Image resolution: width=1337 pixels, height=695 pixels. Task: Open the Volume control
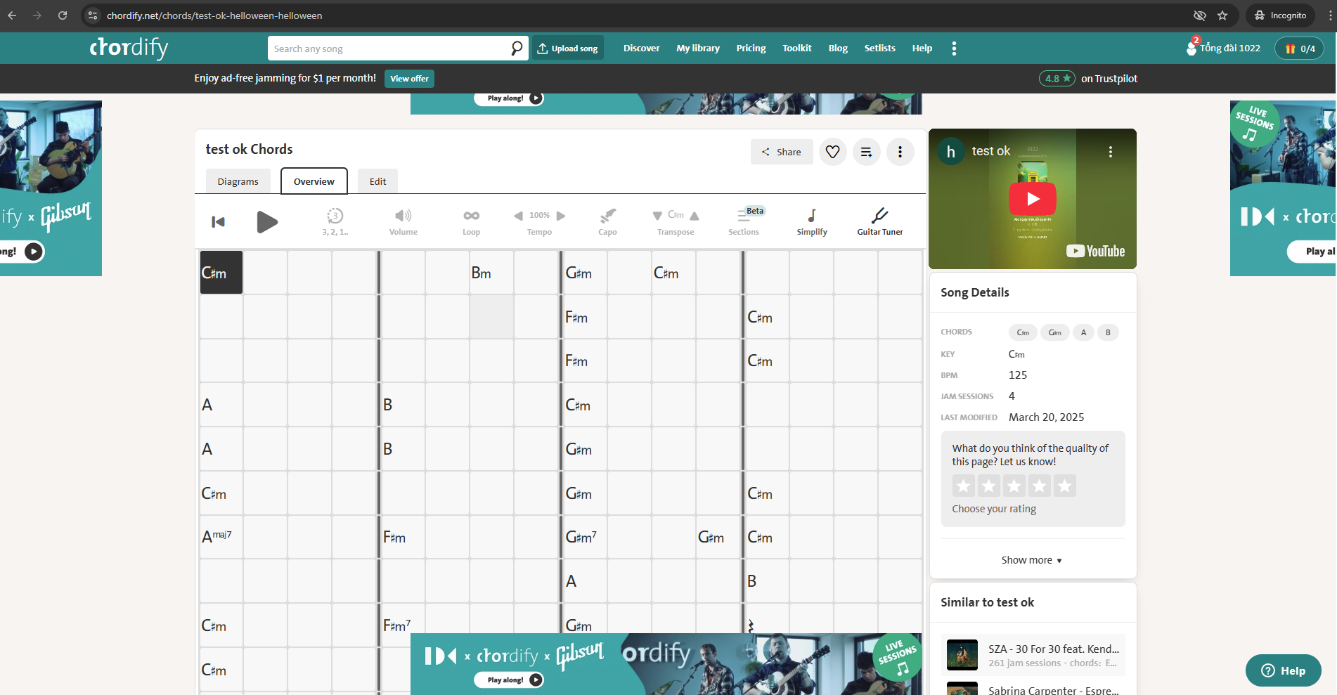[x=403, y=221]
